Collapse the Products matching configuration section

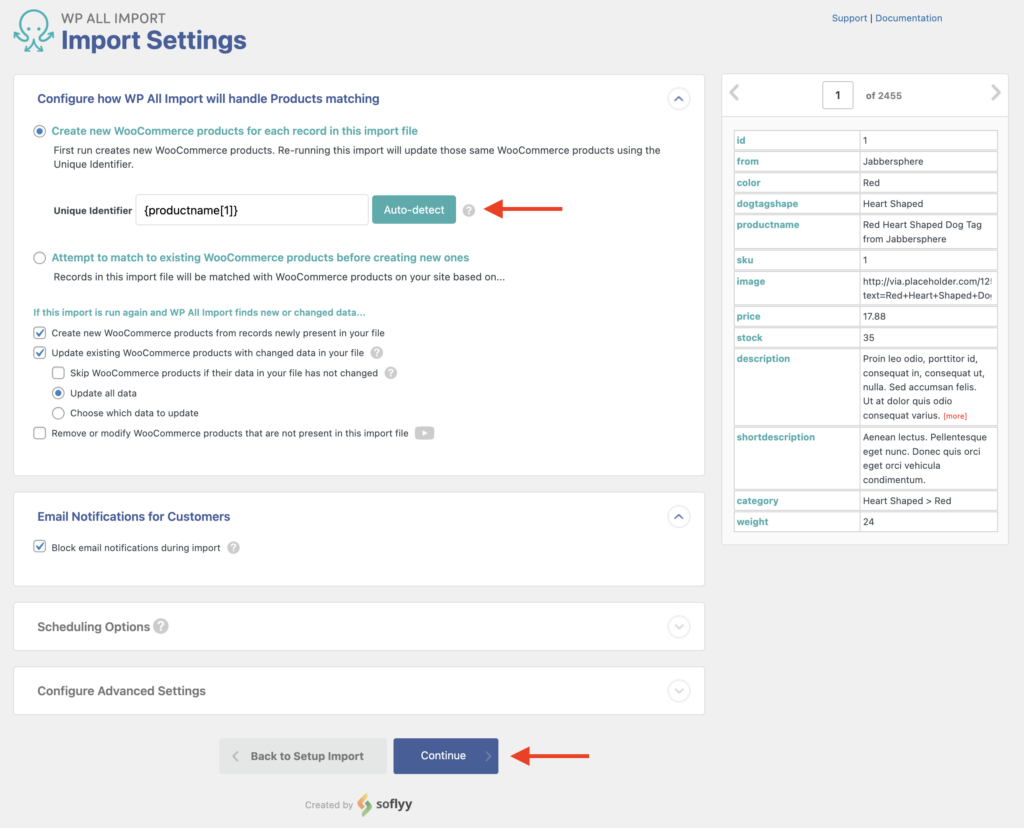point(679,98)
